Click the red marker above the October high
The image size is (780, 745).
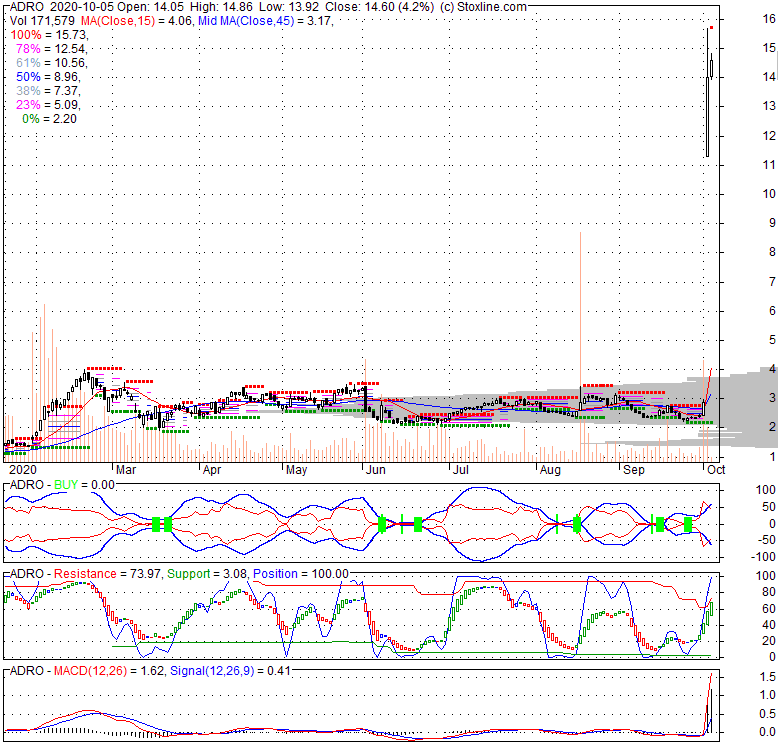(x=712, y=27)
